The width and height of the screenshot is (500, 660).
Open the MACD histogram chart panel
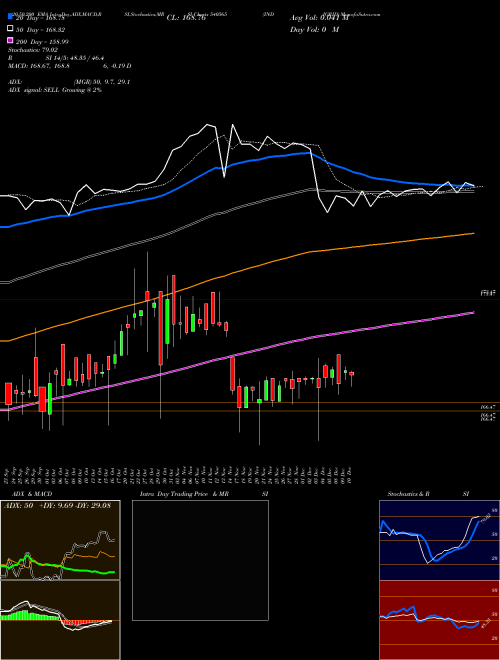click(x=60, y=620)
